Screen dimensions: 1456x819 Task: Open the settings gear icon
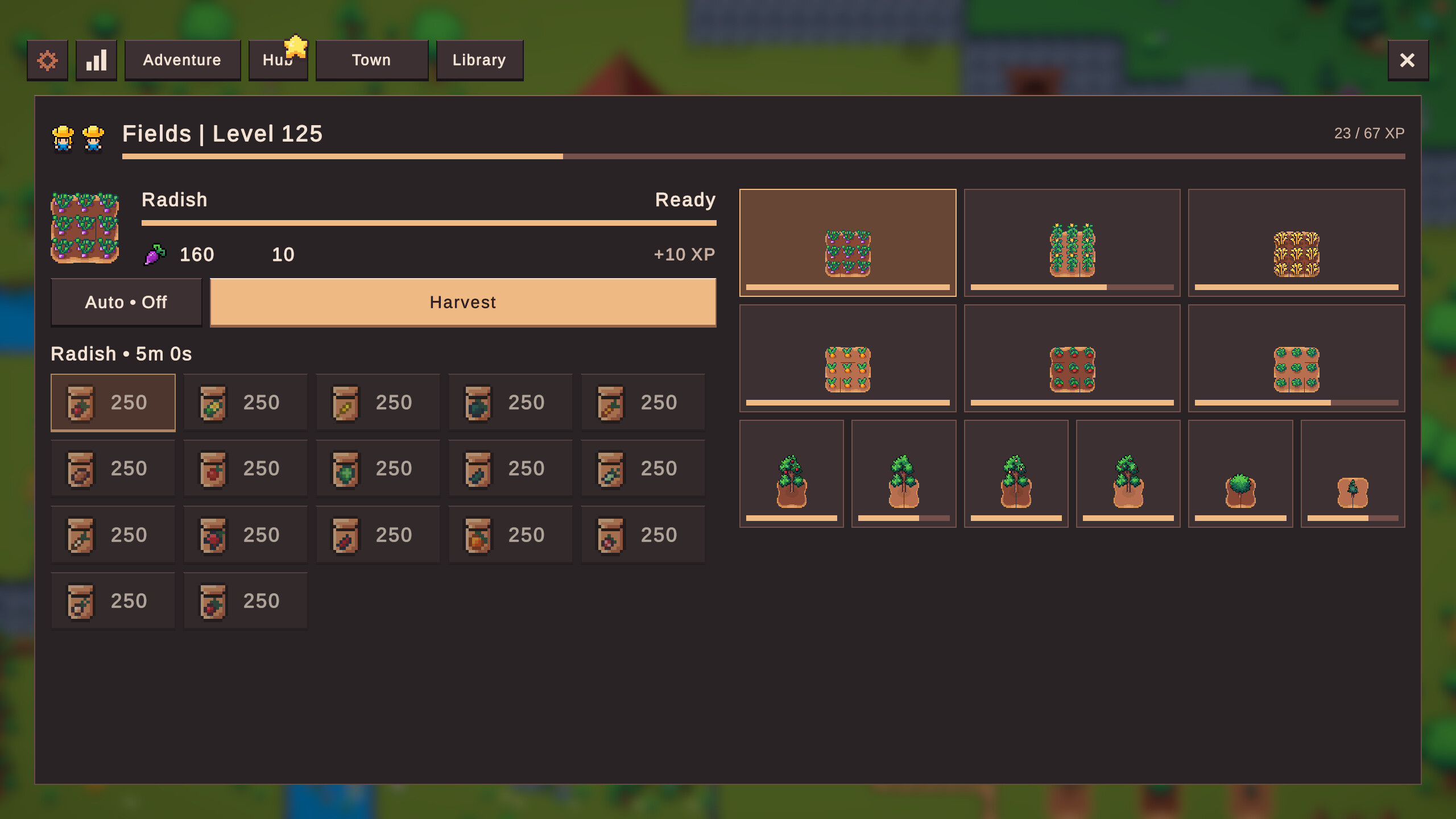click(47, 60)
